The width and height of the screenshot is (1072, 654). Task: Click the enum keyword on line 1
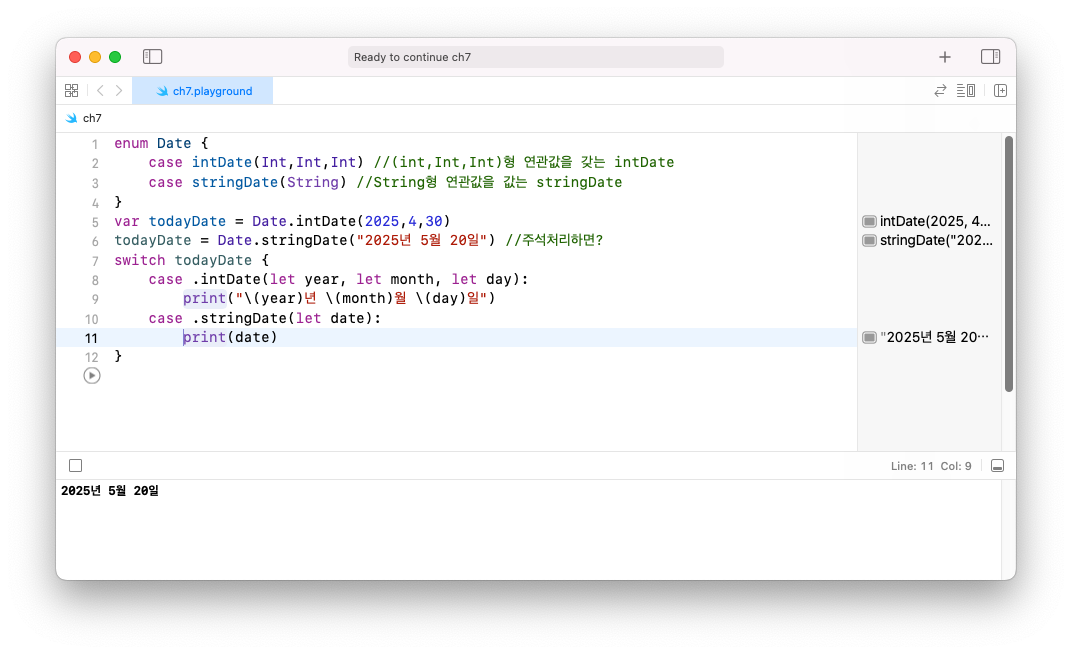click(x=131, y=144)
